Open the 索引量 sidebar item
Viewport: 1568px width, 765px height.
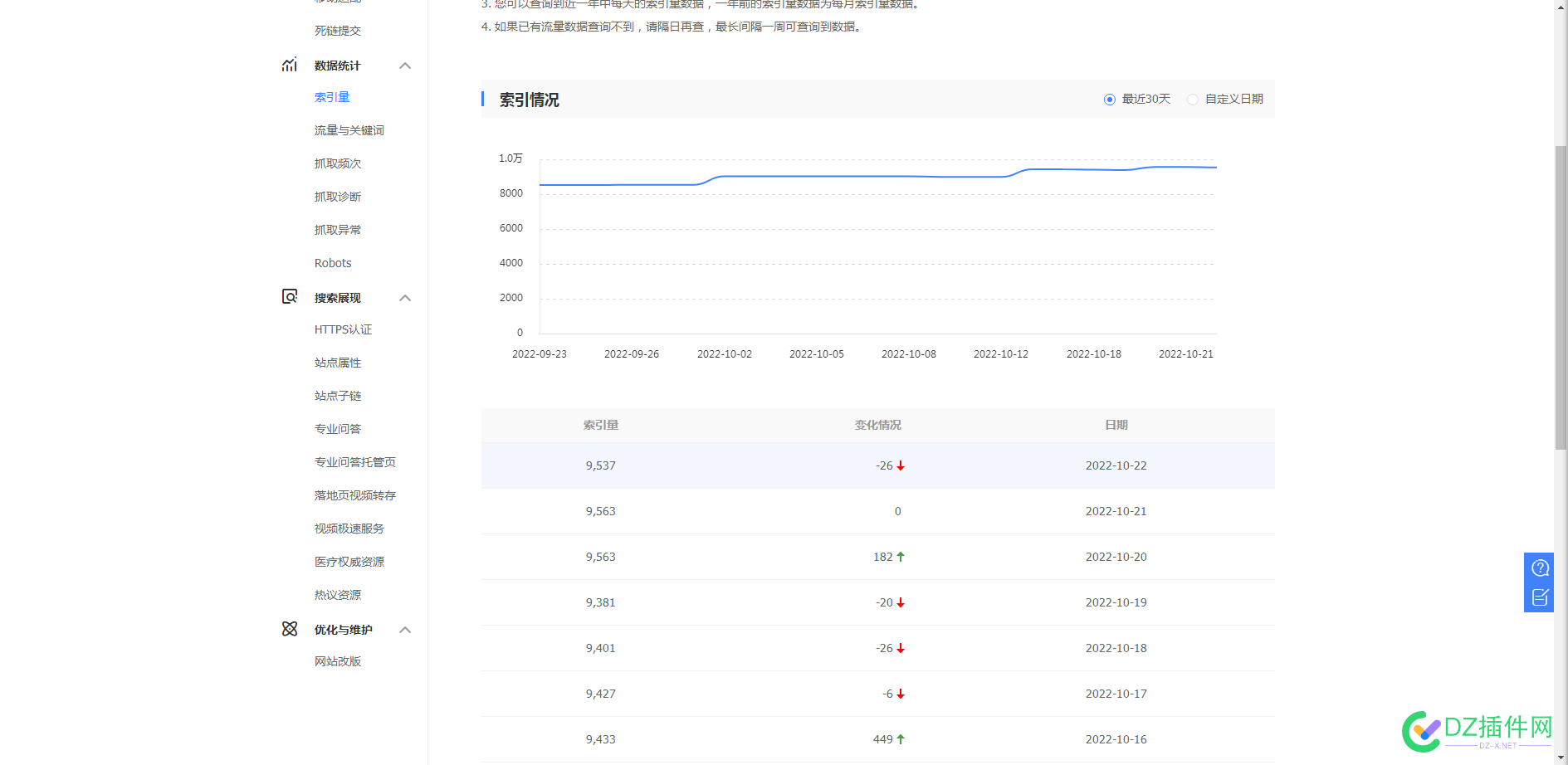coord(332,97)
